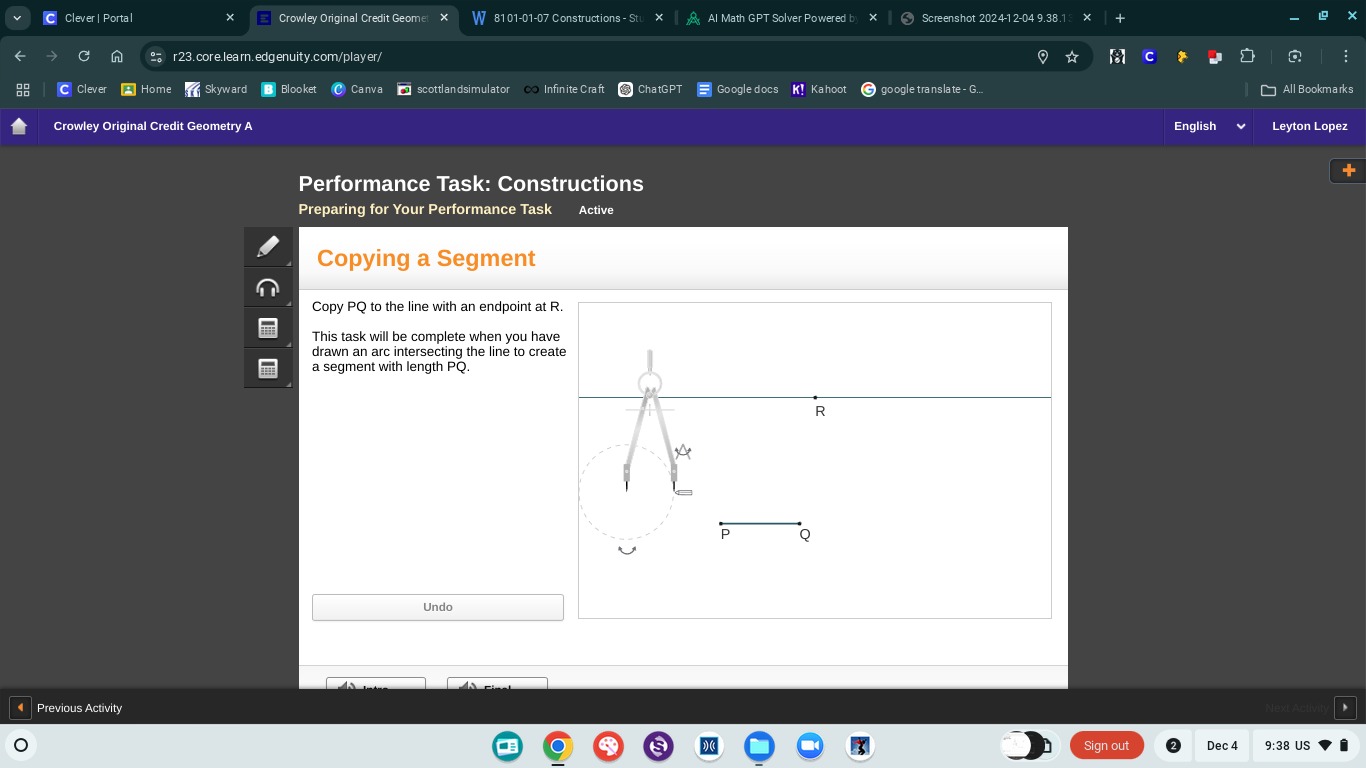The image size is (1366, 768).
Task: Open the Kahoot bookmark
Action: 819,89
